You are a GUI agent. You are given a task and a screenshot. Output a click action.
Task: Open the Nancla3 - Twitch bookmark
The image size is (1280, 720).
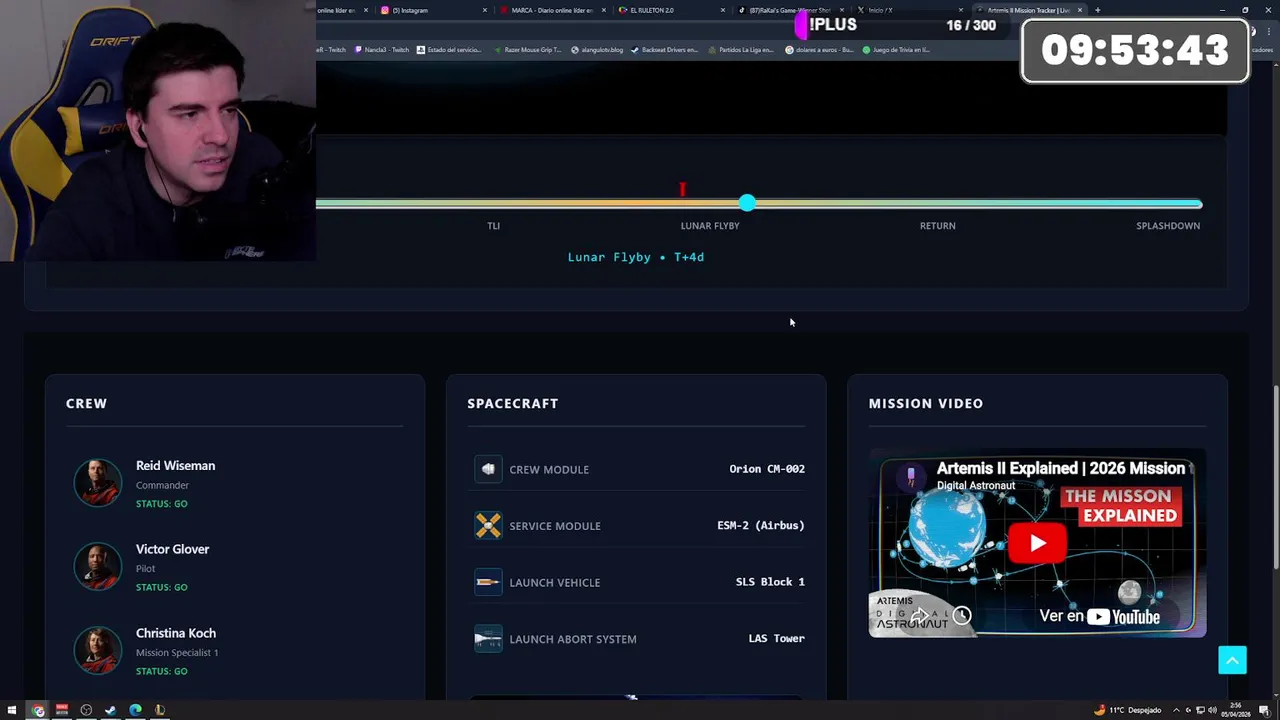click(x=382, y=49)
